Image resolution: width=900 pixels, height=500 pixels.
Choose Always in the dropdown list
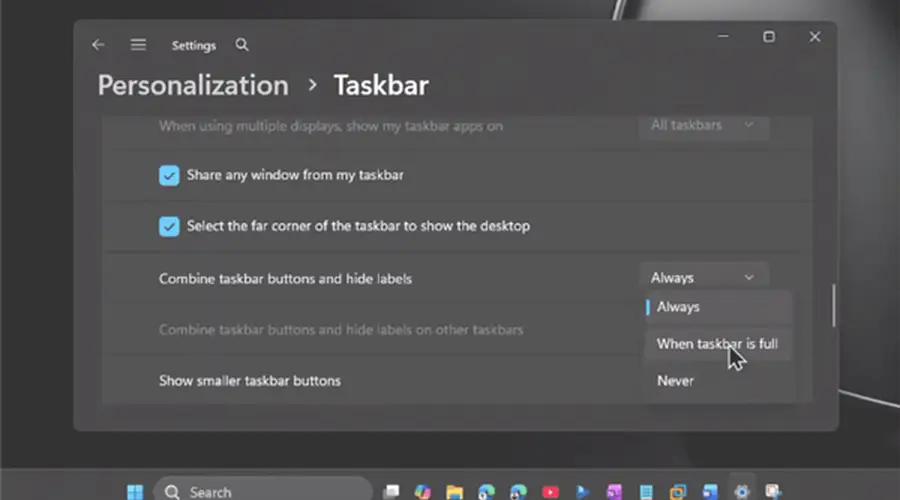tap(718, 307)
